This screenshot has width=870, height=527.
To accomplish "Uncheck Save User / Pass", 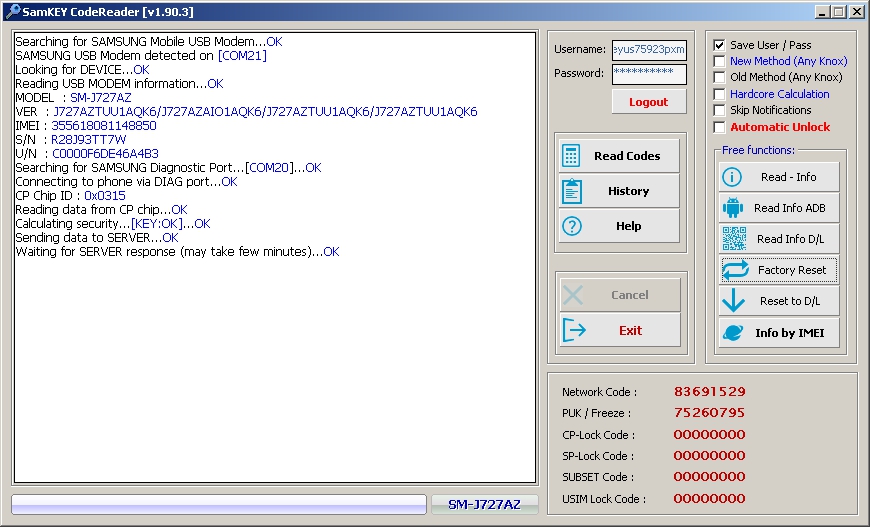I will point(719,45).
